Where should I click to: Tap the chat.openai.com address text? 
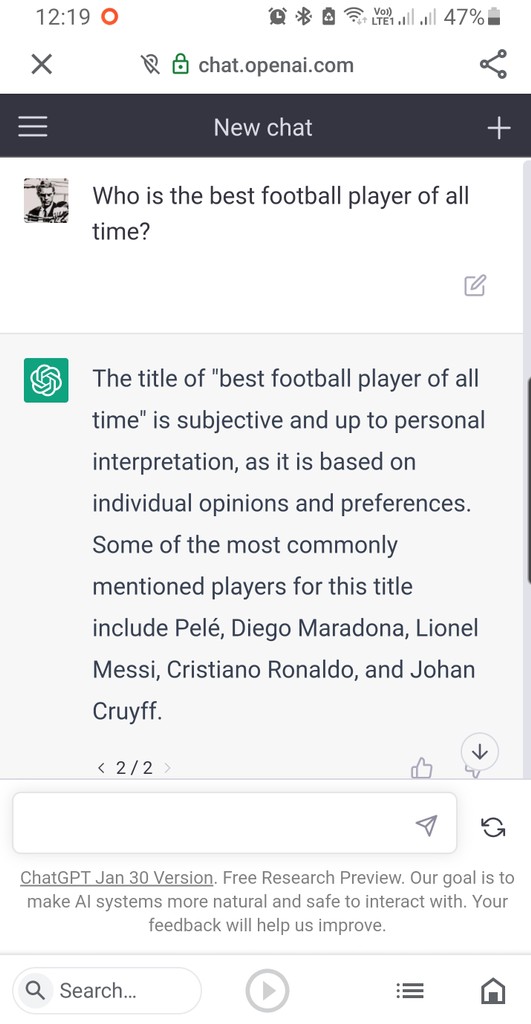[x=276, y=65]
